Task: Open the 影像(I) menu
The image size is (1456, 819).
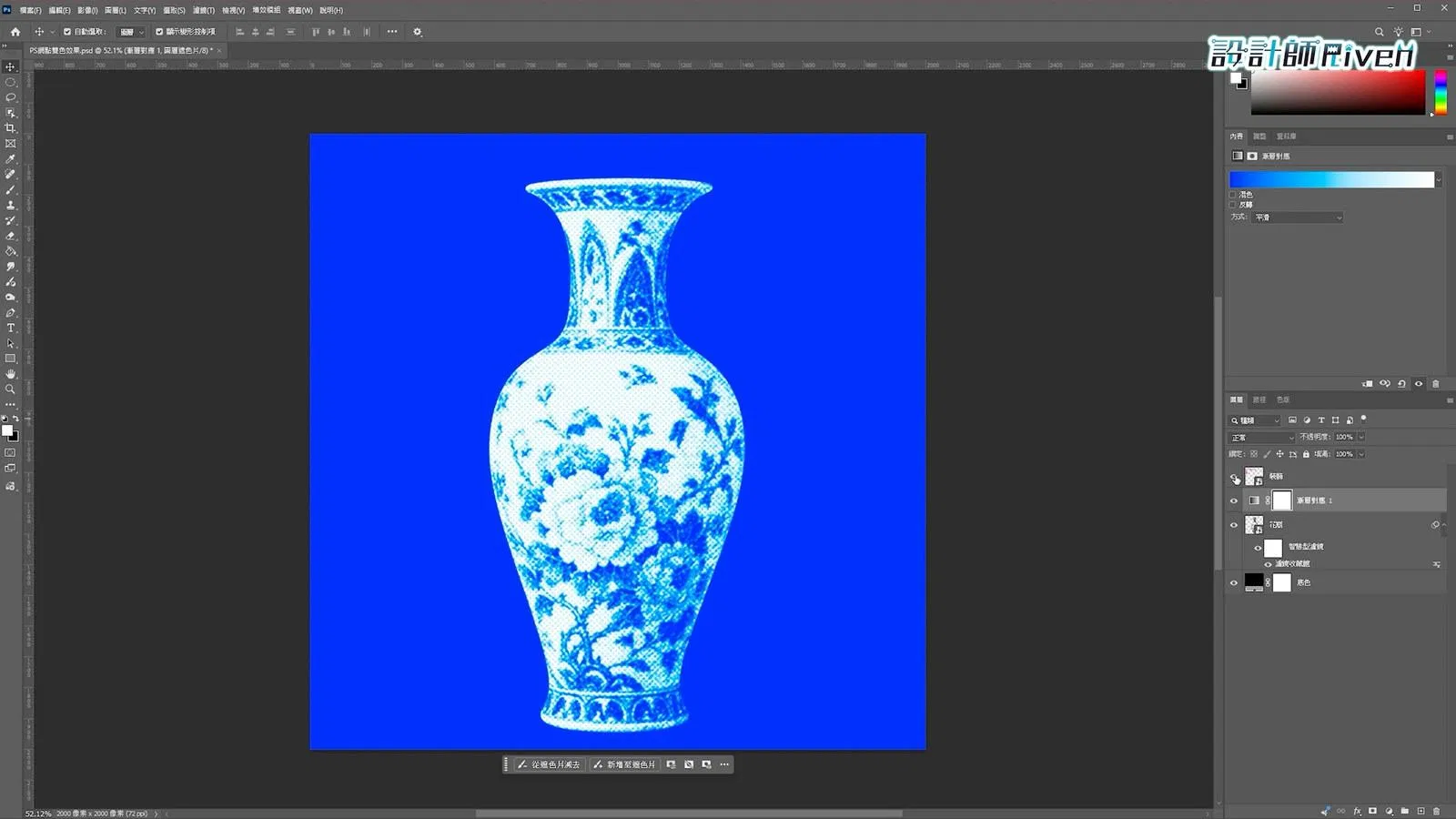Action: pyautogui.click(x=87, y=10)
